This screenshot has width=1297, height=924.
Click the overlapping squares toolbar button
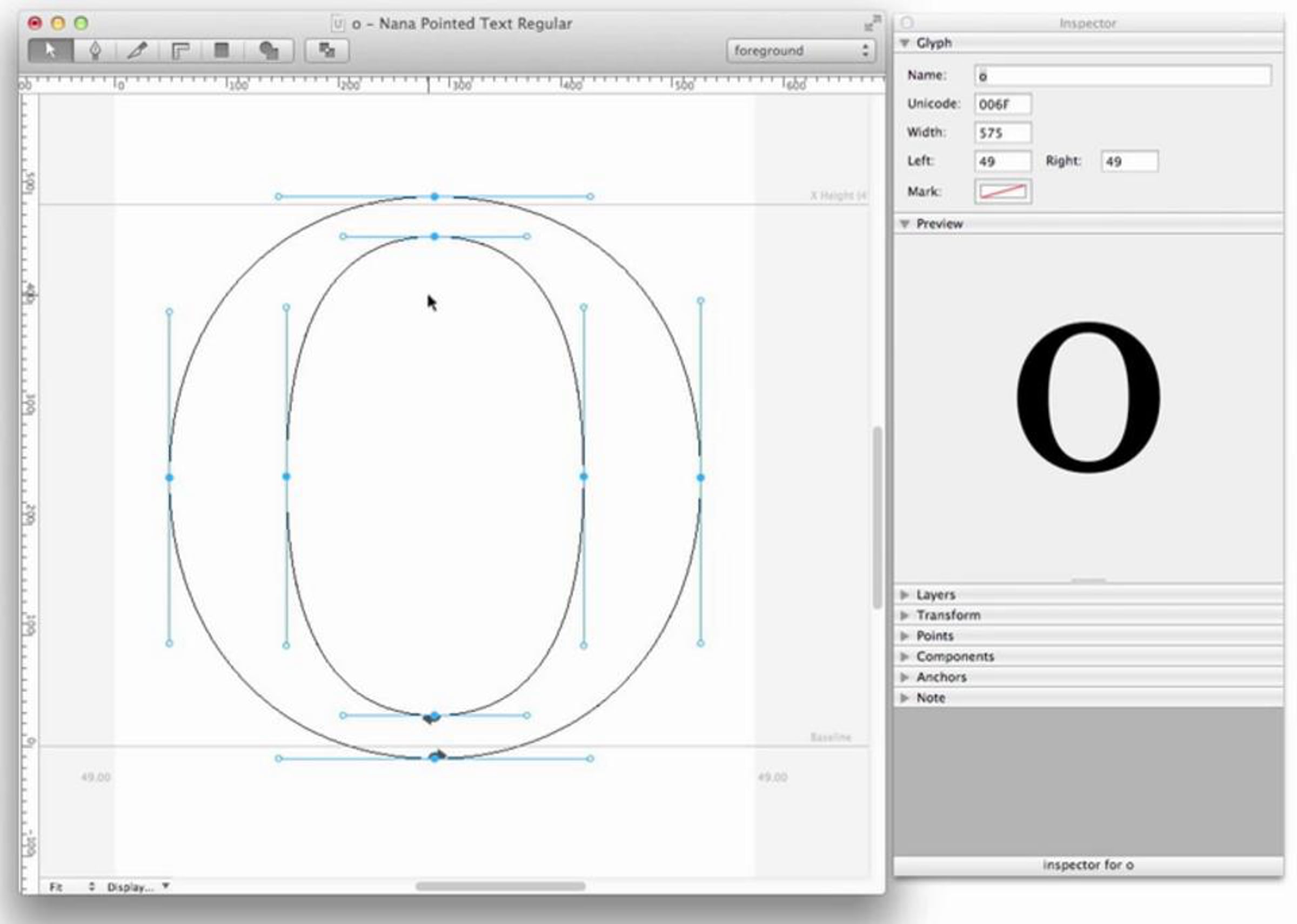point(327,51)
